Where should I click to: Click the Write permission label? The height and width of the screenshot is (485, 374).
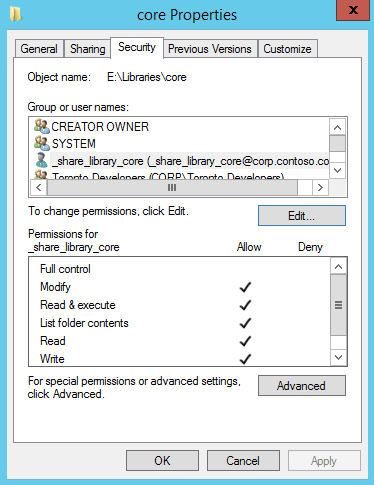pos(52,359)
